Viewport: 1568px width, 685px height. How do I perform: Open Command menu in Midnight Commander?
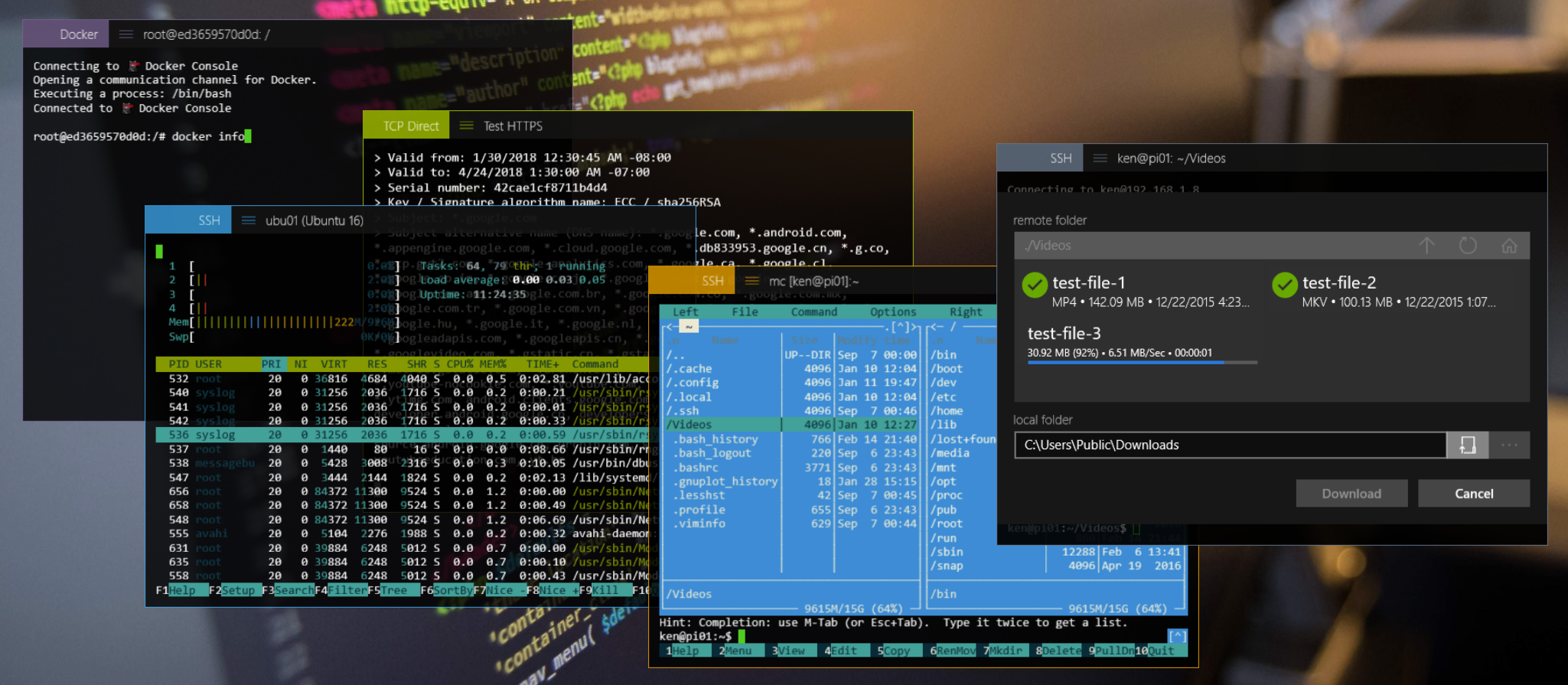coord(814,312)
